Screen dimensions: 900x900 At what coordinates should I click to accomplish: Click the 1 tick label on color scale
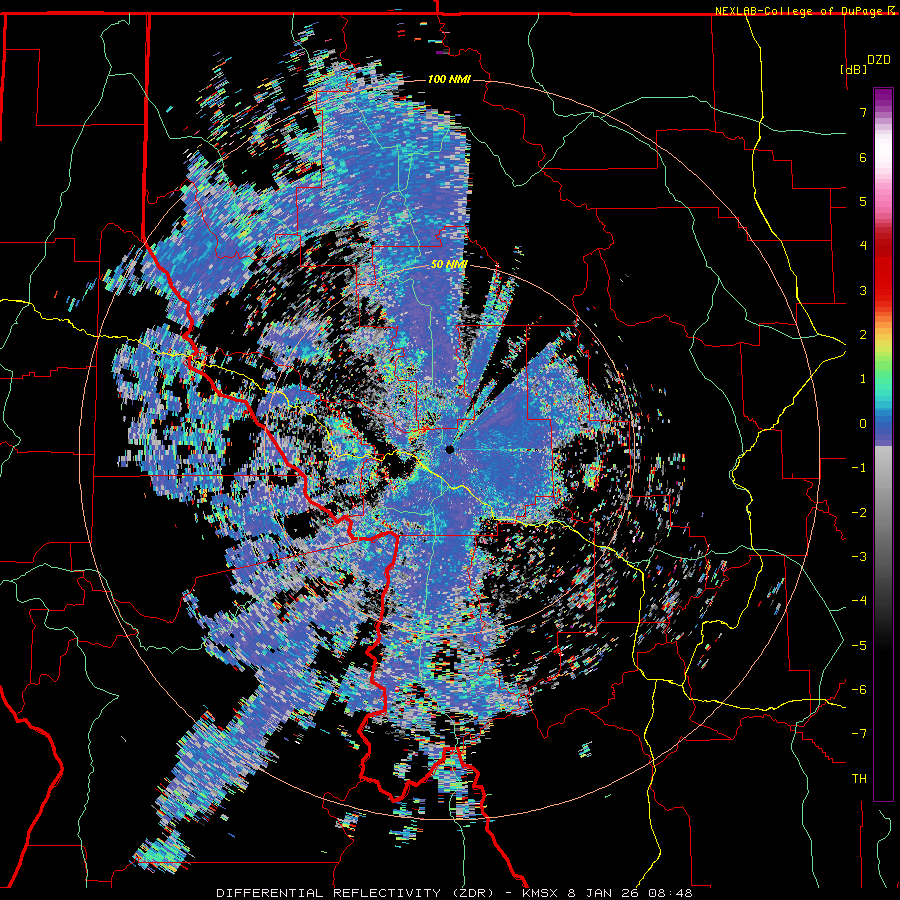tap(863, 379)
